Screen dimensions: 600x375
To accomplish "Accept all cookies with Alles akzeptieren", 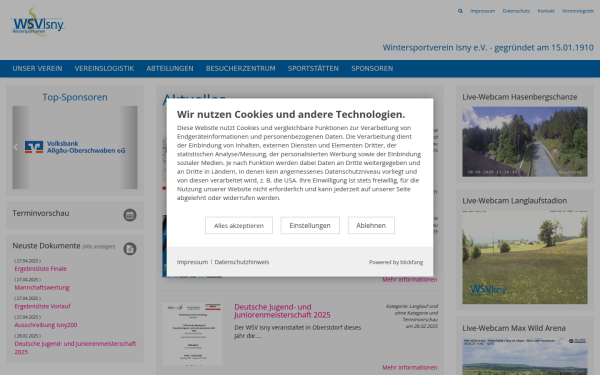I will [x=239, y=225].
